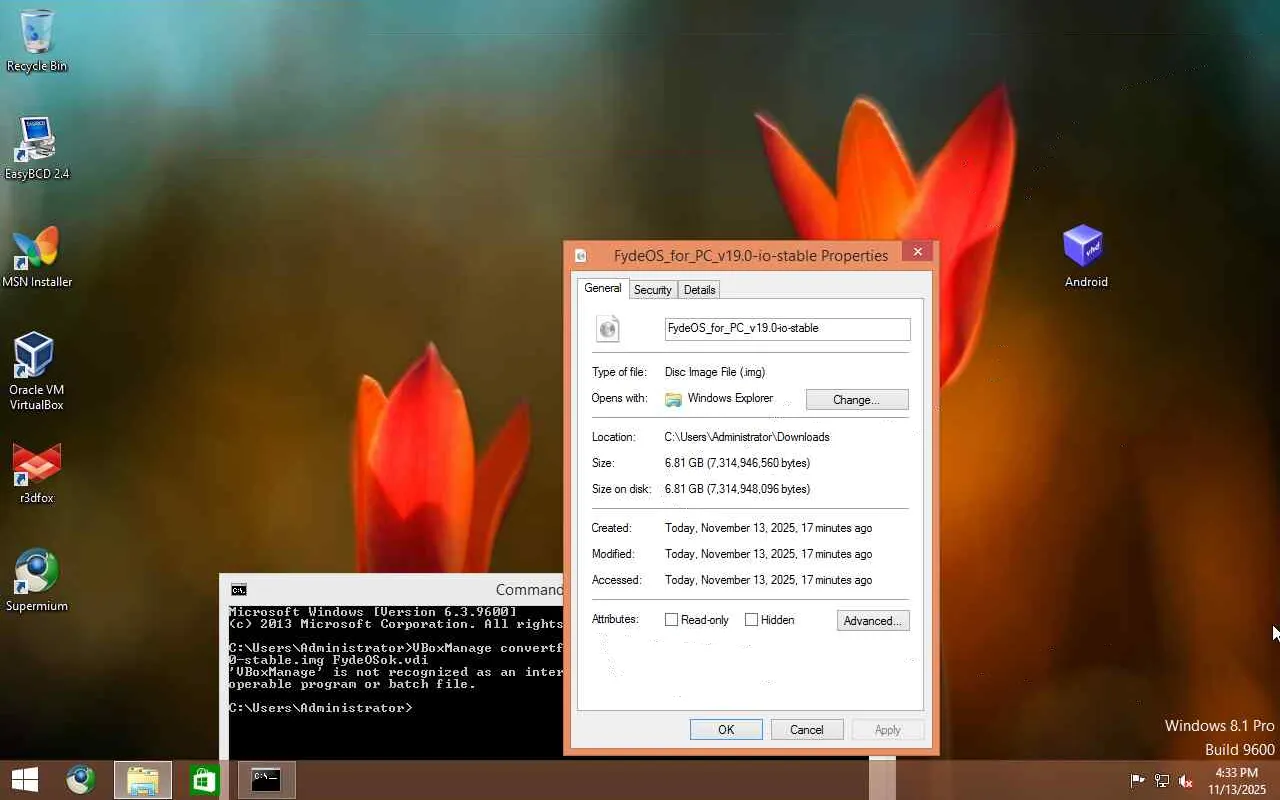Select the r3dfox desktop shortcut

pyautogui.click(x=37, y=473)
